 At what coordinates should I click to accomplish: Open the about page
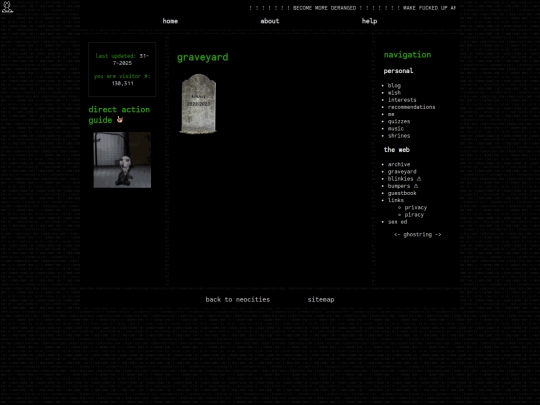[x=270, y=21]
